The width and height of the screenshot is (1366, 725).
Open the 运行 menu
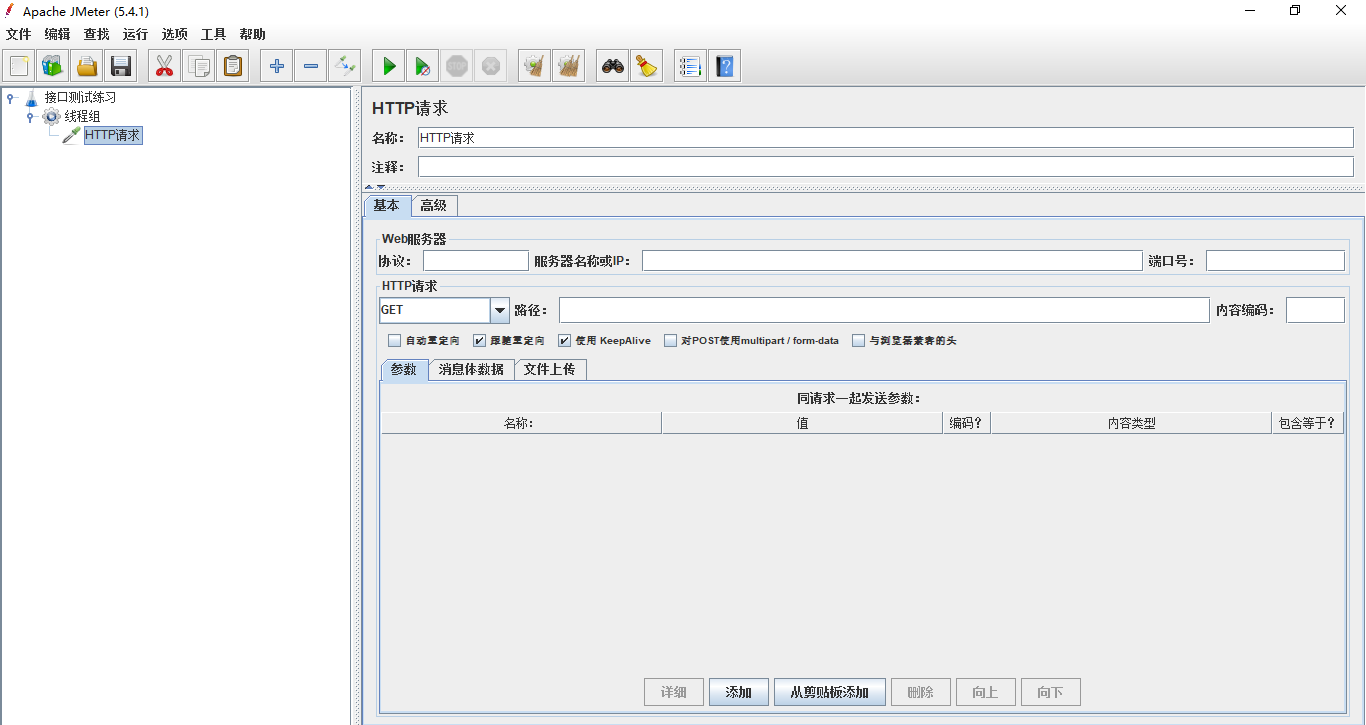tap(136, 34)
